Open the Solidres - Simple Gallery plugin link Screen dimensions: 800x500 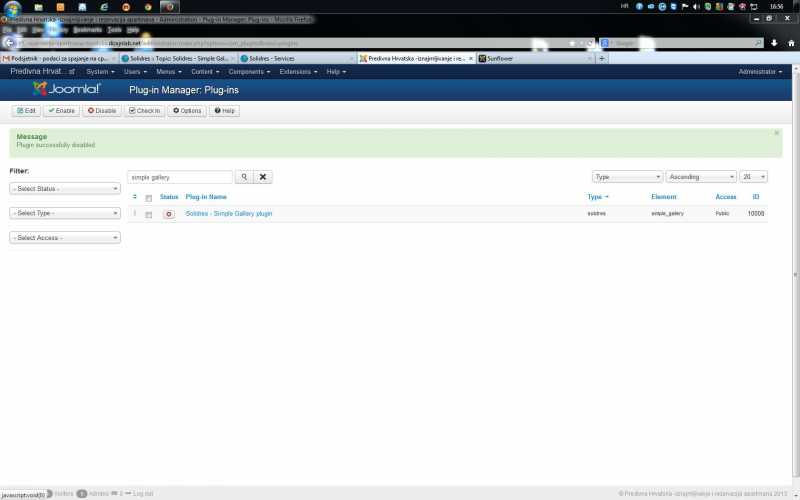229,214
